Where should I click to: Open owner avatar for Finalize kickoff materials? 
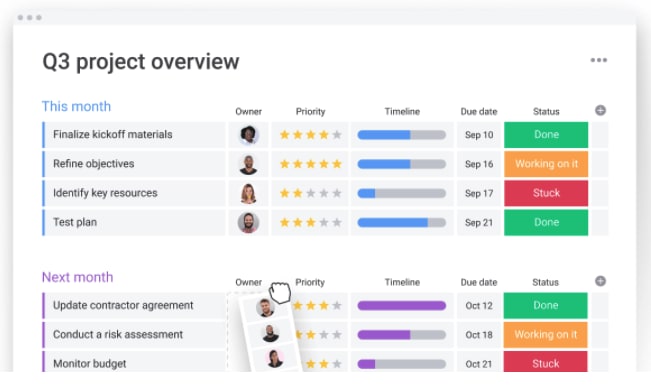(249, 135)
